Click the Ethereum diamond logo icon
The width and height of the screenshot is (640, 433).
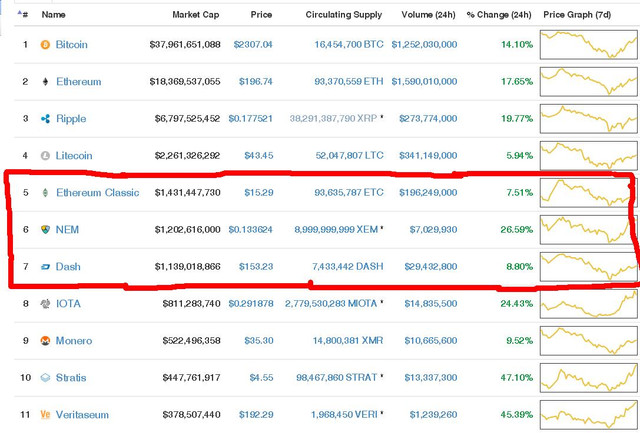pos(45,82)
